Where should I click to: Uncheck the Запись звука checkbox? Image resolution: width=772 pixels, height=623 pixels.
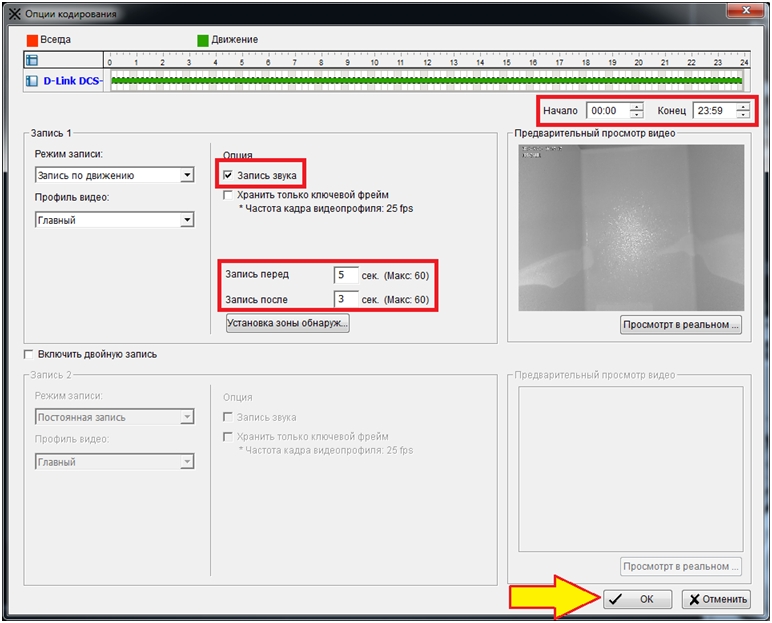pyautogui.click(x=229, y=175)
